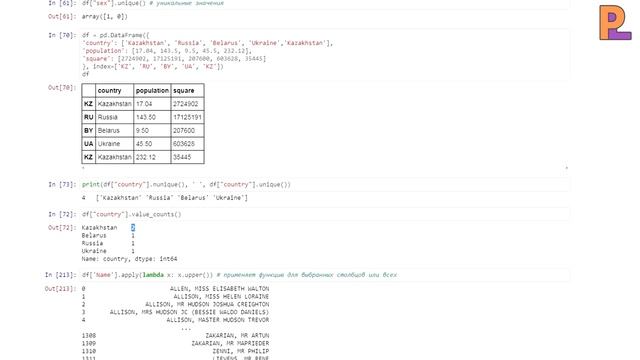Click the Out[213]: output prompt

(60, 289)
